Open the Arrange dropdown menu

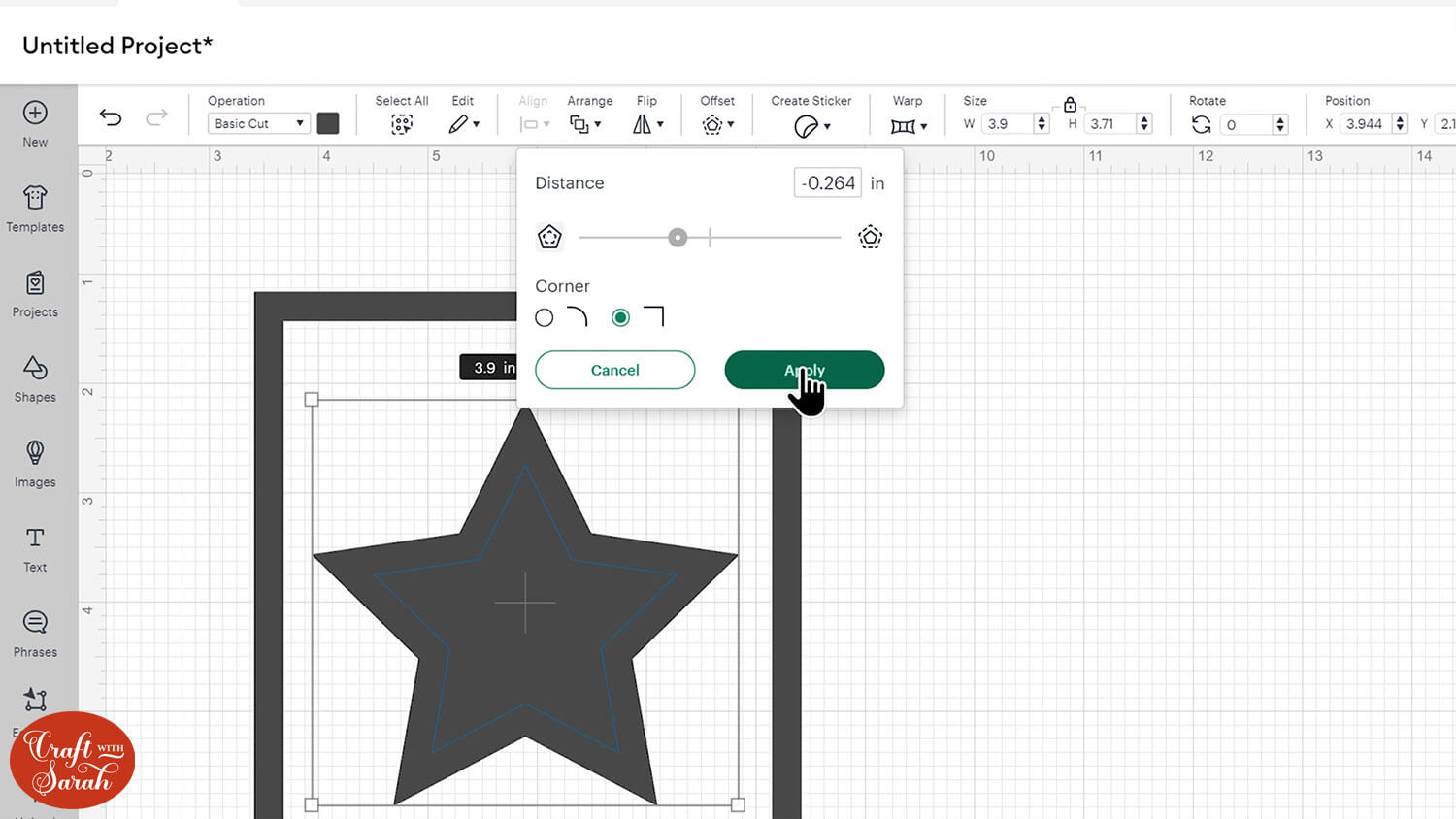(585, 124)
